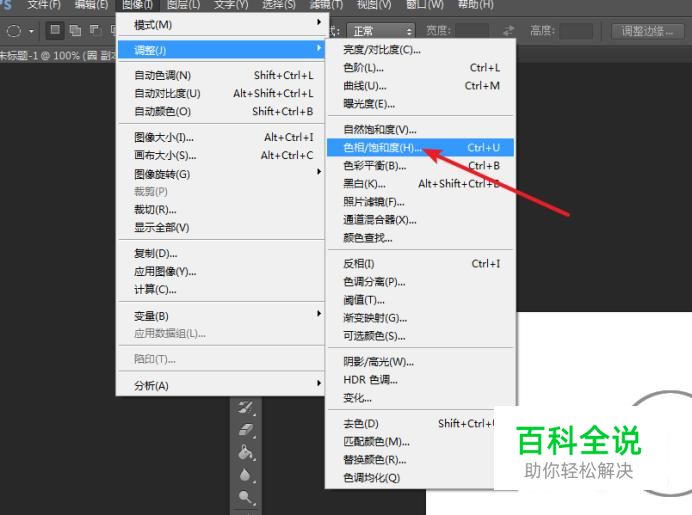Viewport: 692px width, 515px height.
Task: Choose 阴影/高光(W)...
Action: point(420,362)
